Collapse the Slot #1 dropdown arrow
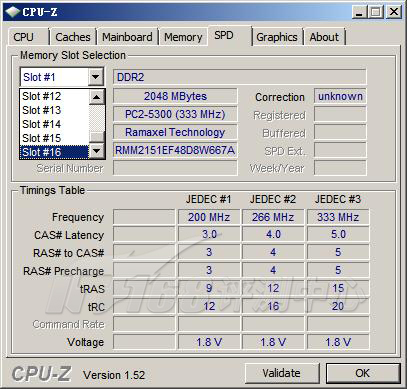The image size is (407, 389). [96, 77]
